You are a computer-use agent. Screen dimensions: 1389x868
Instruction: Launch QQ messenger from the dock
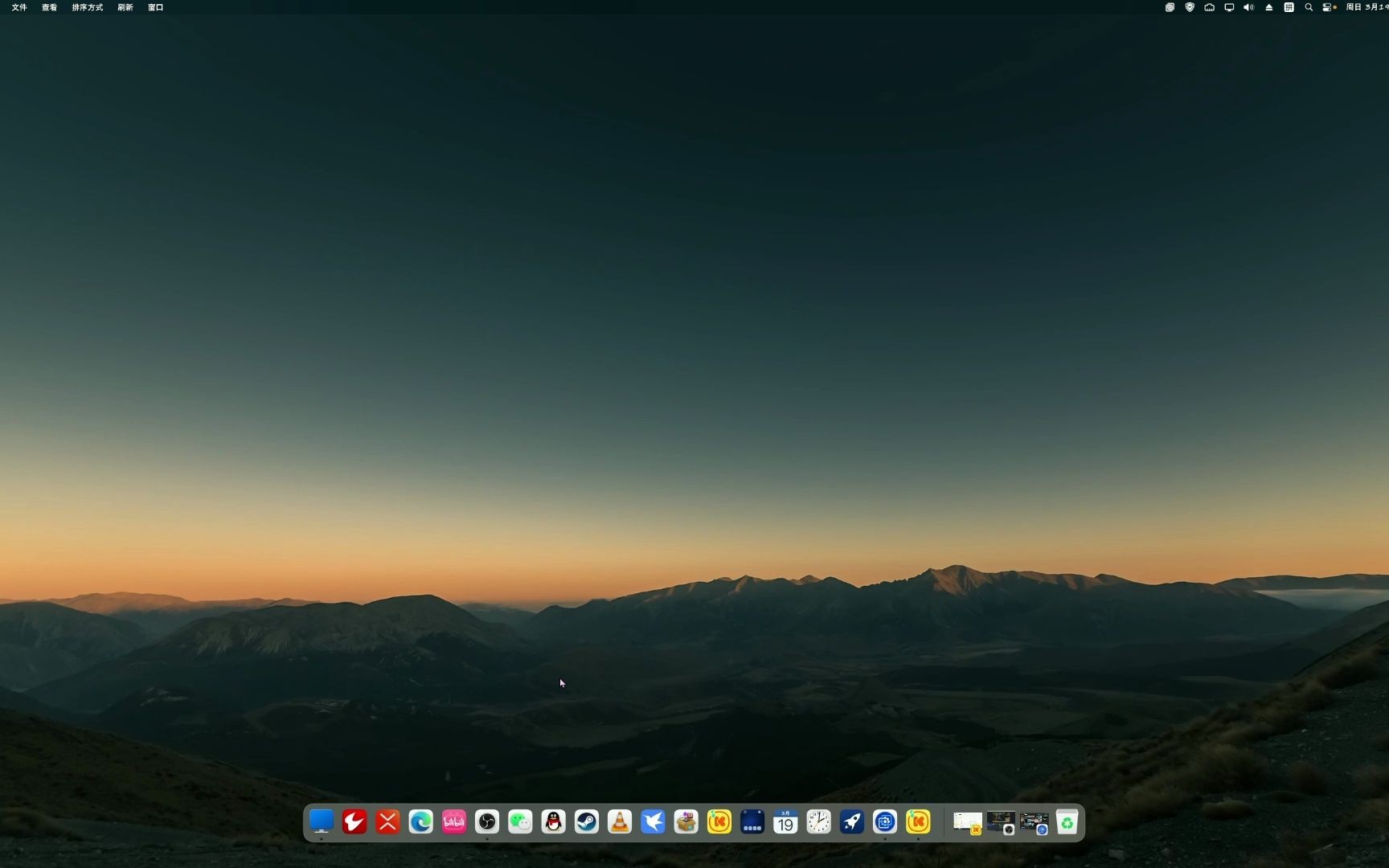coord(553,822)
